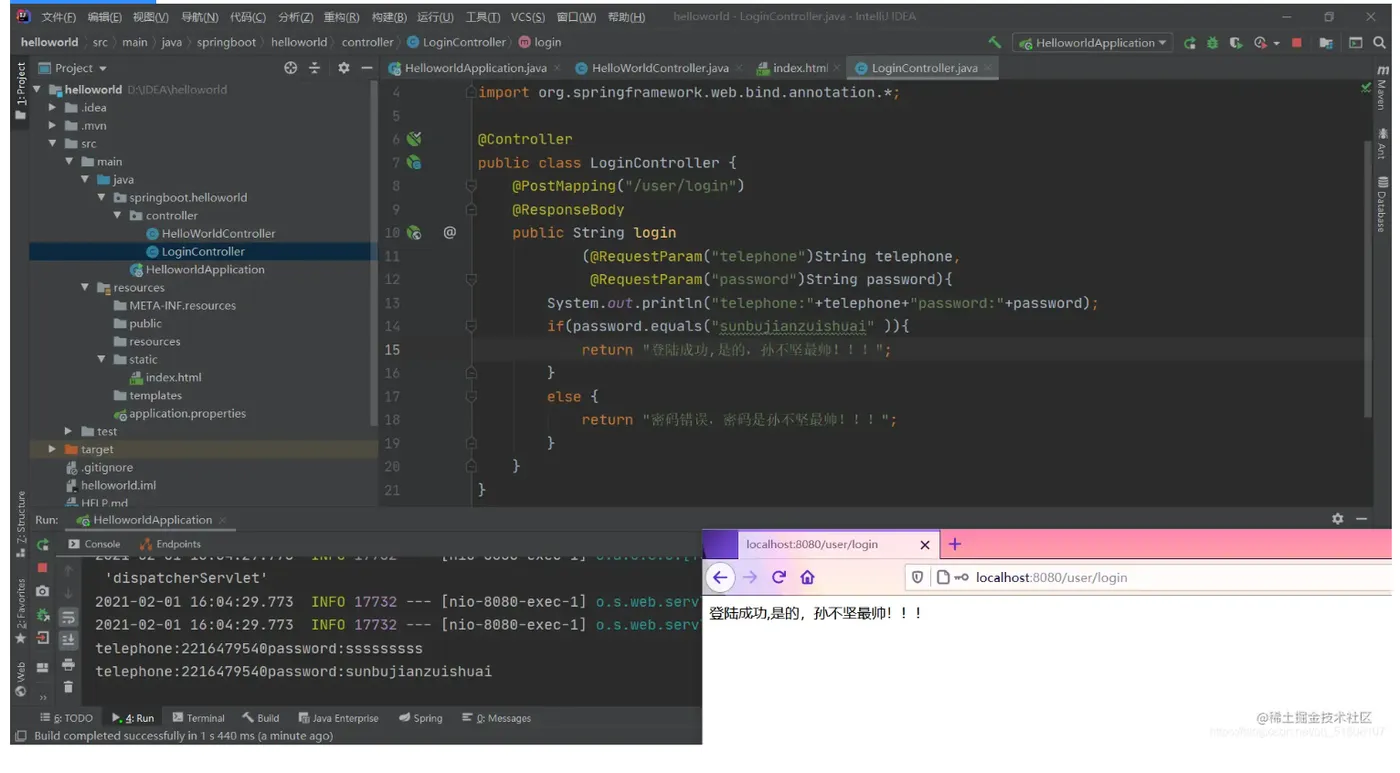Switch to HelloworldApplication.java editor tab

click(x=475, y=68)
